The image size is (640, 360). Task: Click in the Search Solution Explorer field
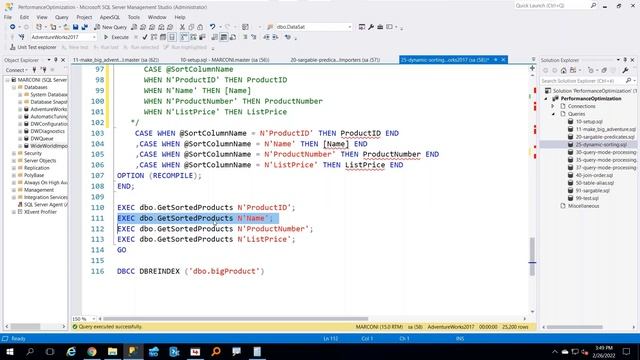583,81
